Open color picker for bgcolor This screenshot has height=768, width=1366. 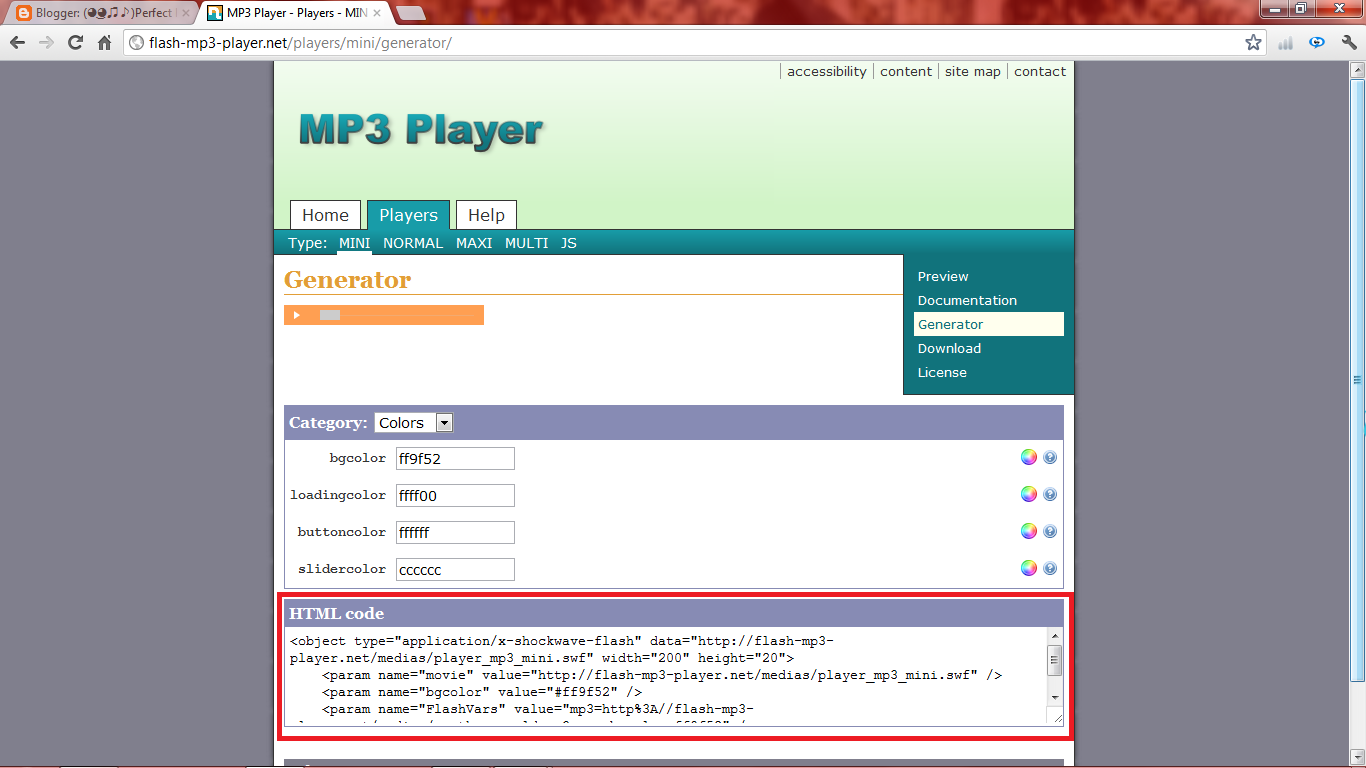click(x=1029, y=457)
